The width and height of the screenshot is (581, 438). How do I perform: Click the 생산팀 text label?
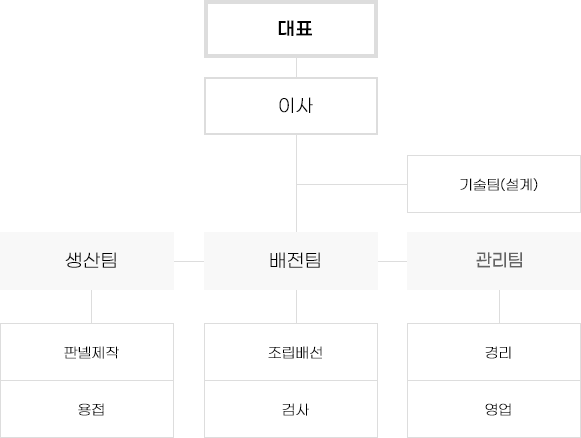point(91,260)
